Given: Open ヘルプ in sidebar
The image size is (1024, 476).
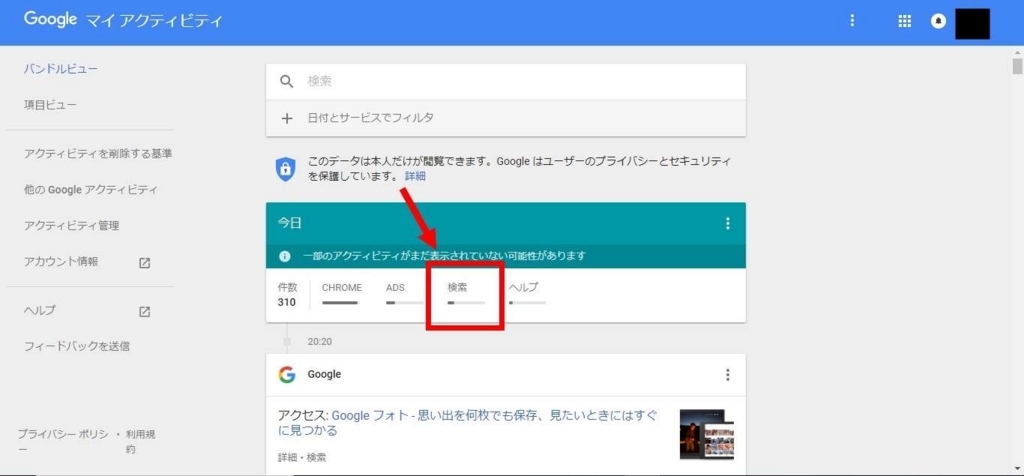Looking at the screenshot, I should point(40,310).
